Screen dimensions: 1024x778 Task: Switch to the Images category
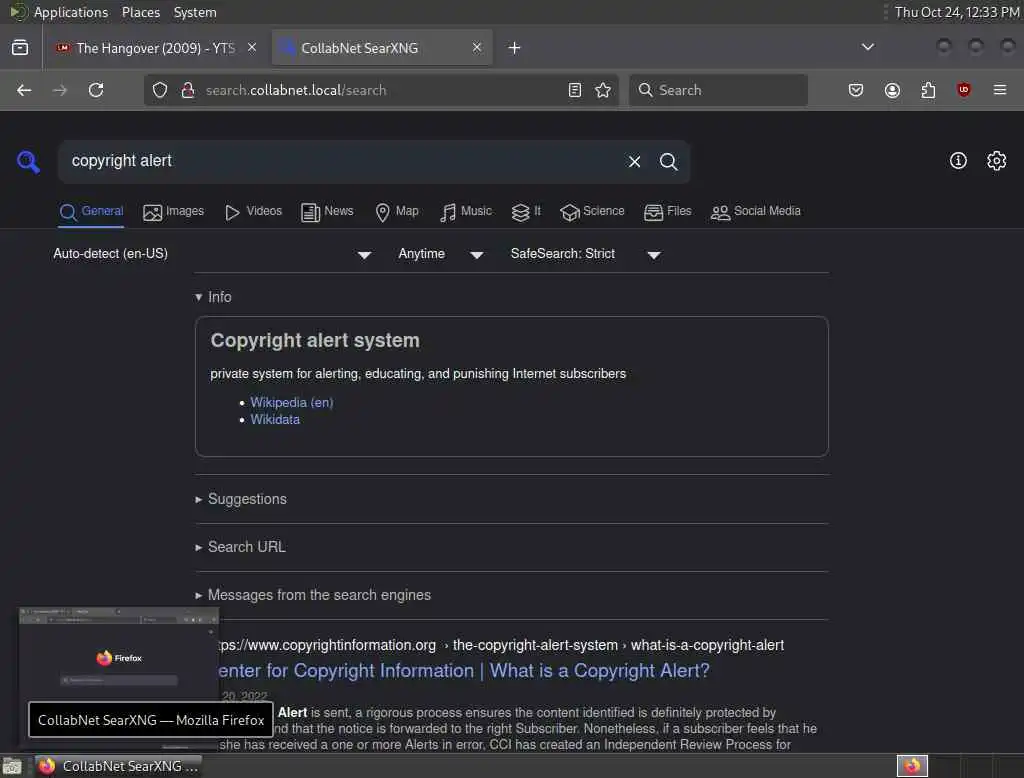coord(173,212)
